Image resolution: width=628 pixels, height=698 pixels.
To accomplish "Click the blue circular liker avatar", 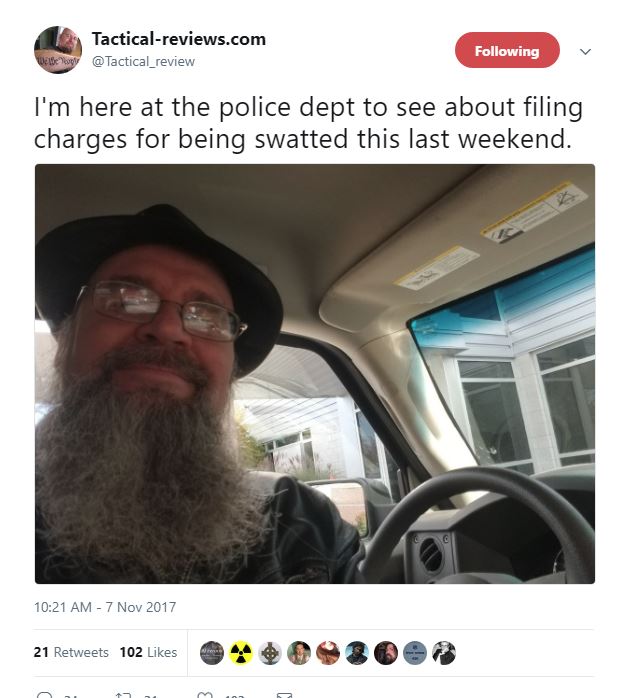I will (x=415, y=653).
